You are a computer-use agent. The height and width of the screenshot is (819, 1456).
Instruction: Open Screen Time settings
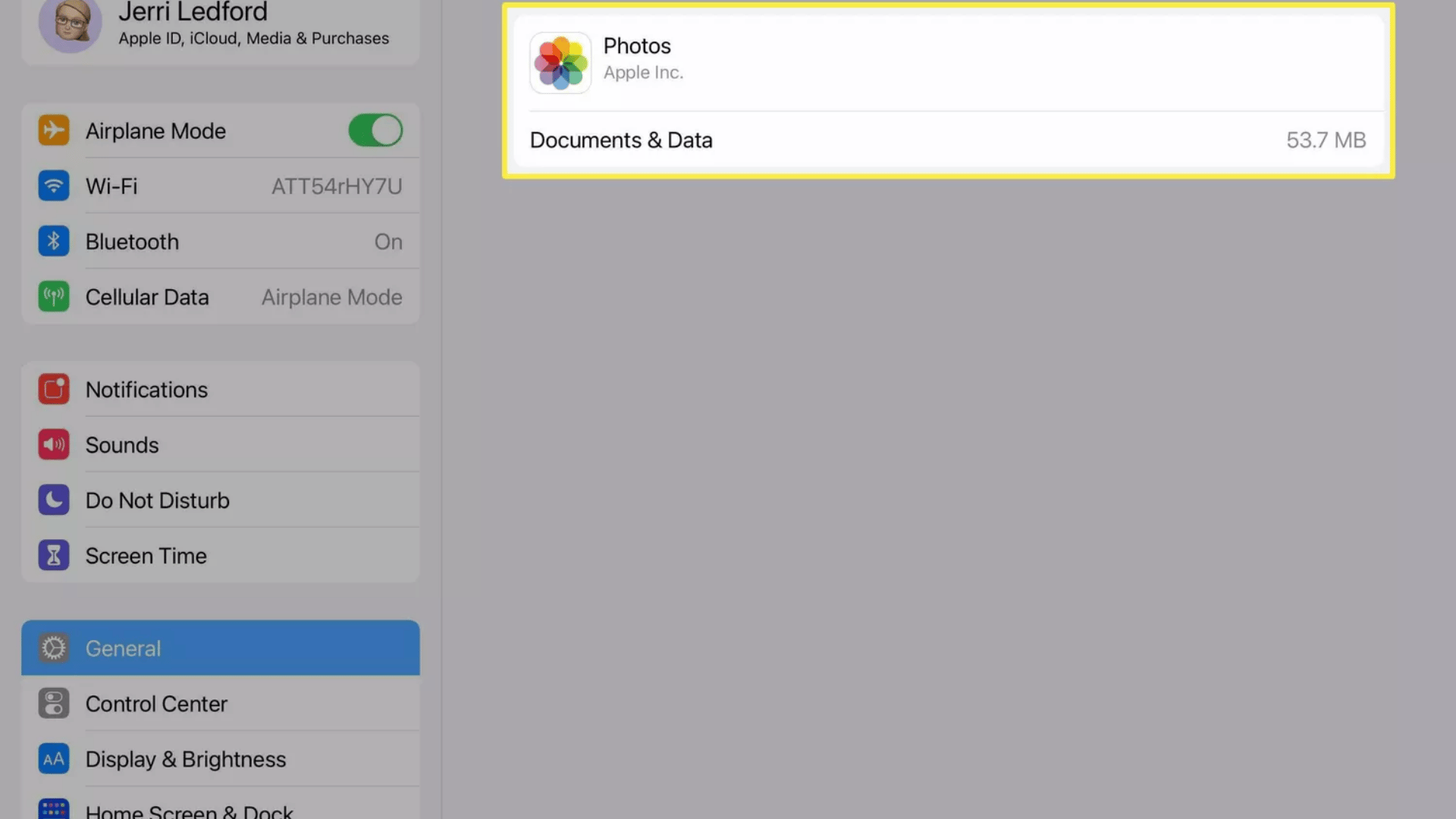click(221, 555)
